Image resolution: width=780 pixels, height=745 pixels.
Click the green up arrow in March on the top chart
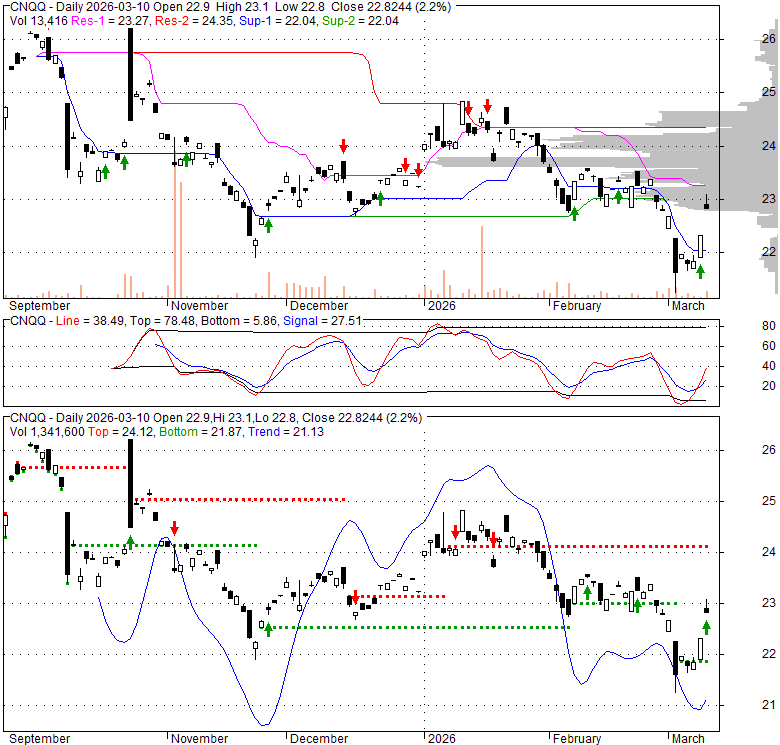click(700, 271)
